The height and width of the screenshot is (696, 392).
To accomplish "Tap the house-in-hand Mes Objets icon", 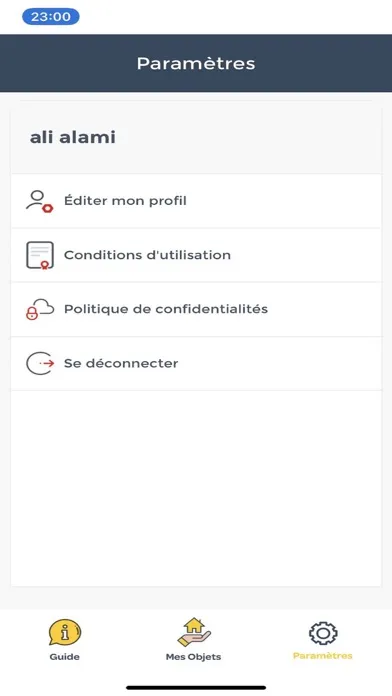I will 194,632.
